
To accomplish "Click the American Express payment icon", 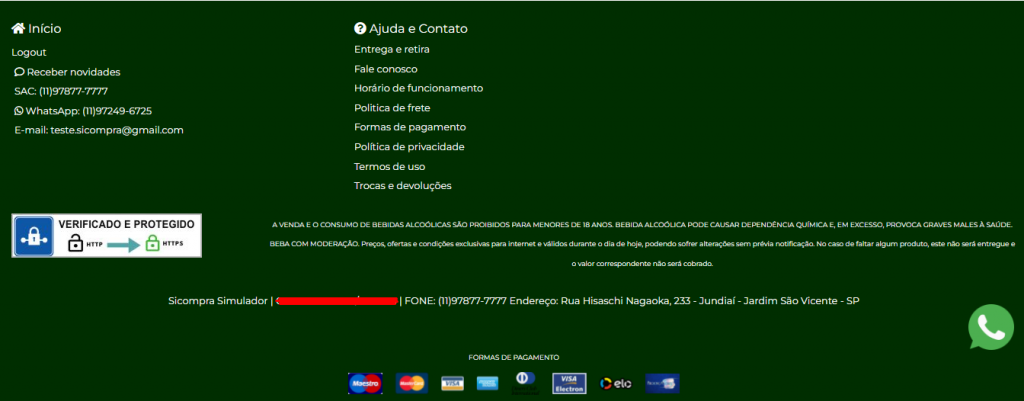I will pyautogui.click(x=488, y=382).
